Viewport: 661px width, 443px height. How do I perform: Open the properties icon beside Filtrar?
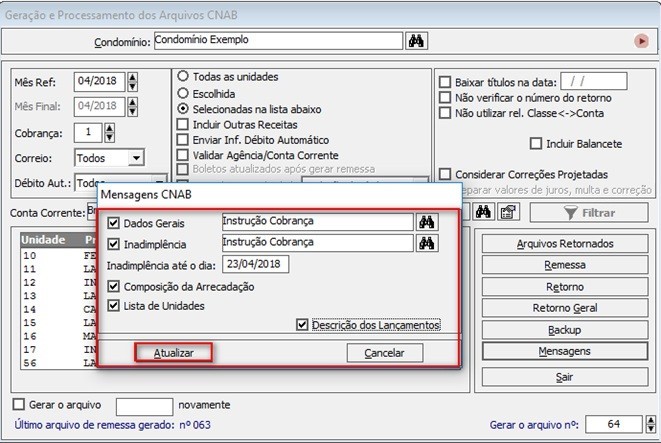(x=508, y=212)
